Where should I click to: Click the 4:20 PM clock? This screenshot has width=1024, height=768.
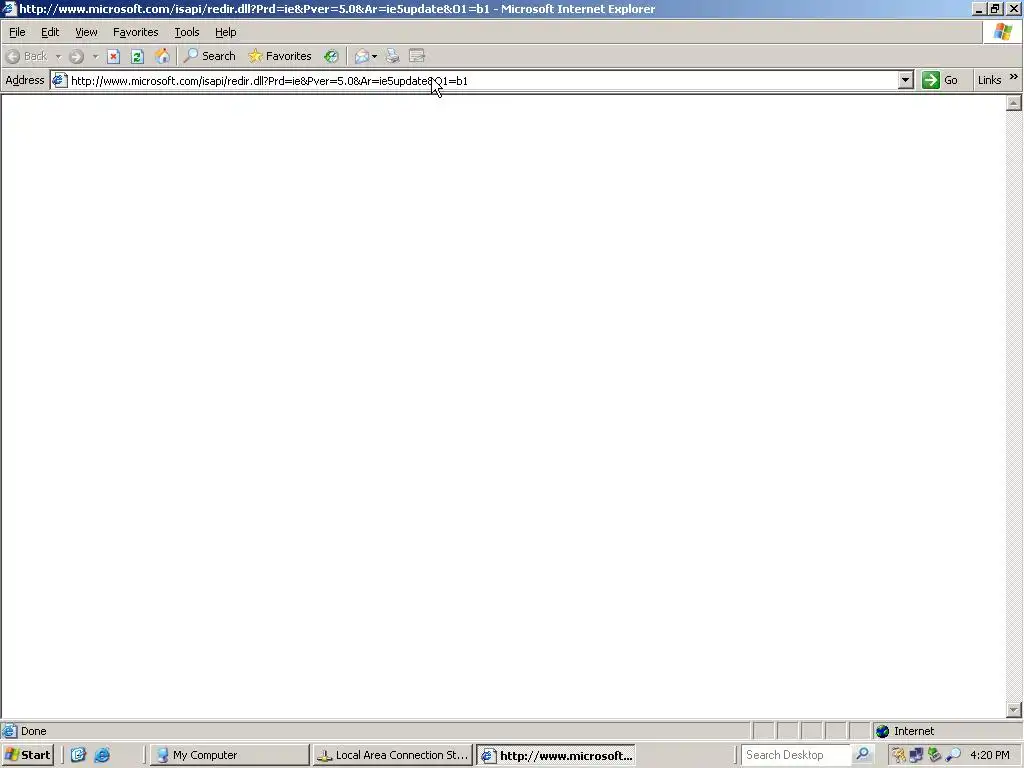click(x=989, y=755)
